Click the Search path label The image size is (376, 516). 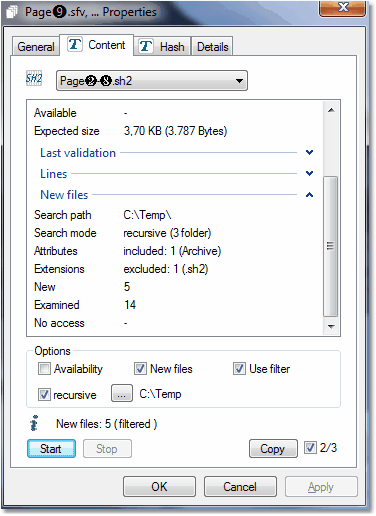(x=63, y=215)
